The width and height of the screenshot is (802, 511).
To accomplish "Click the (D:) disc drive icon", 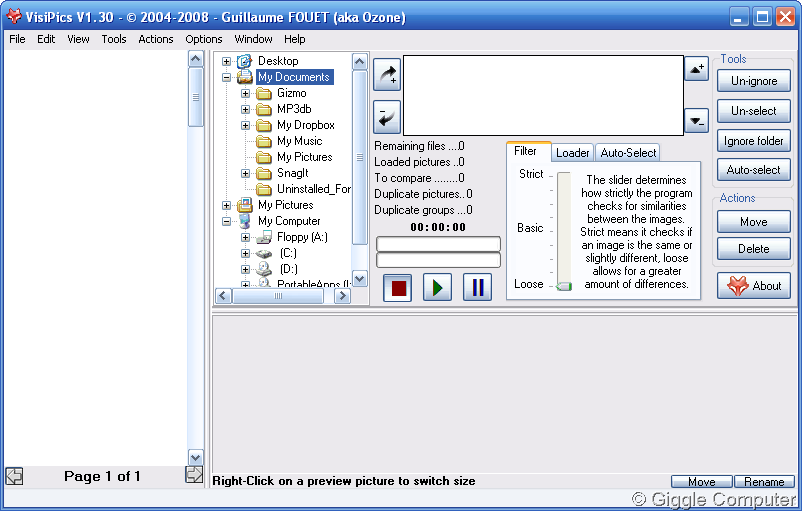I will point(264,269).
